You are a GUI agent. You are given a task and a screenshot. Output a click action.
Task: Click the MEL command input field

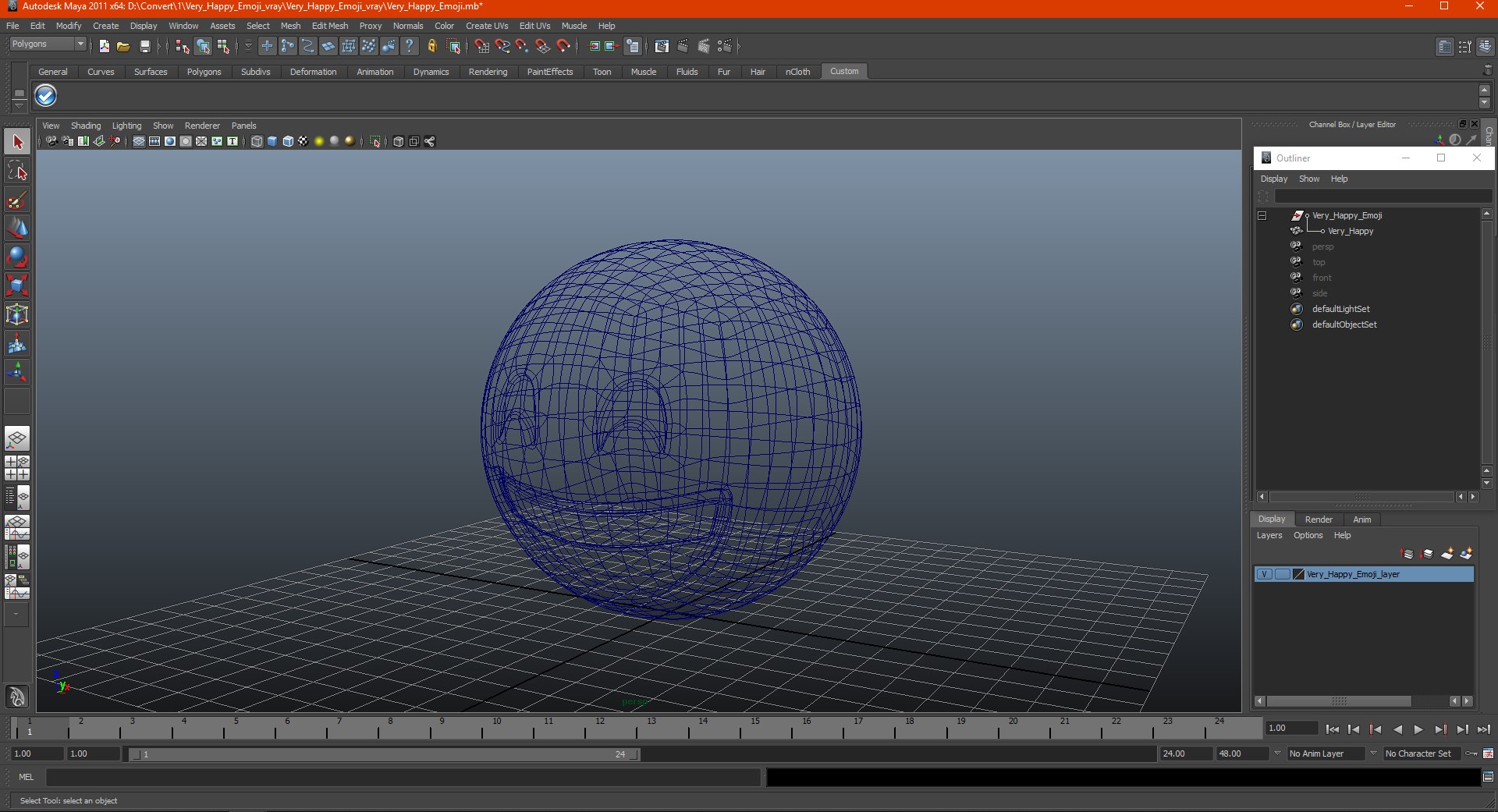tap(403, 777)
